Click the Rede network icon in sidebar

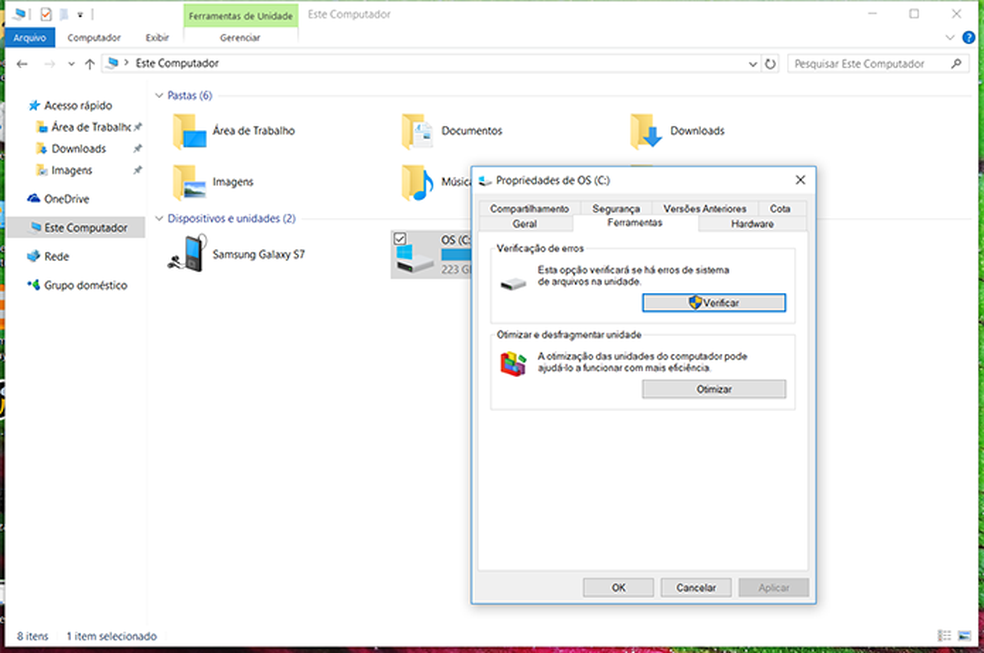pyautogui.click(x=34, y=257)
